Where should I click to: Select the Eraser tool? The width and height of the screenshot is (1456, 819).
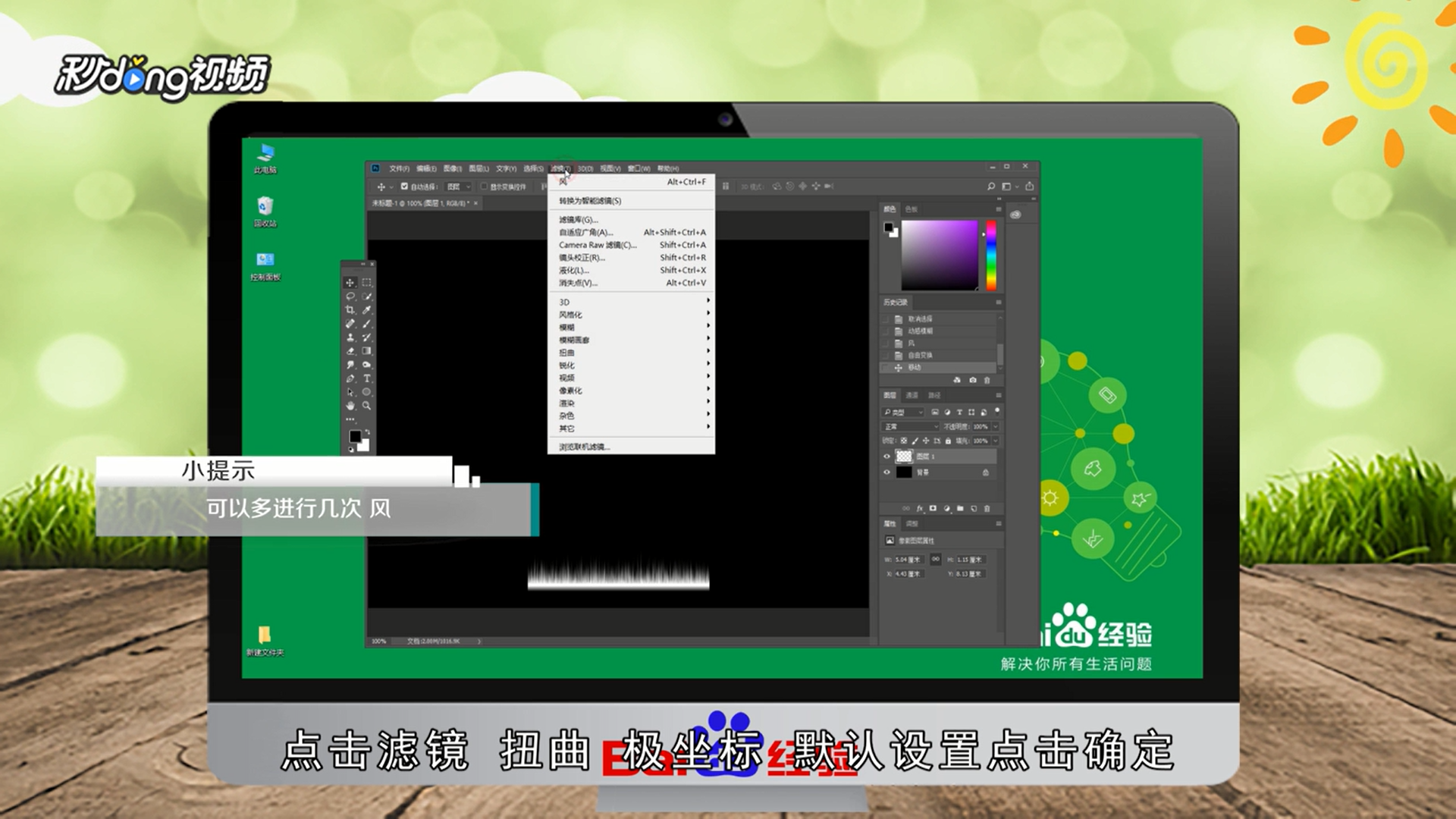click(x=350, y=351)
